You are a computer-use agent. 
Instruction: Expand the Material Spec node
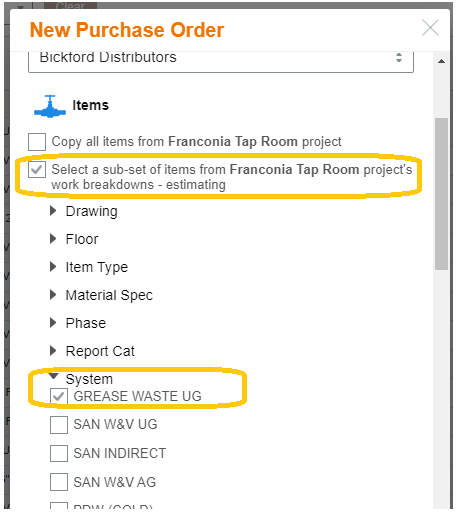53,295
